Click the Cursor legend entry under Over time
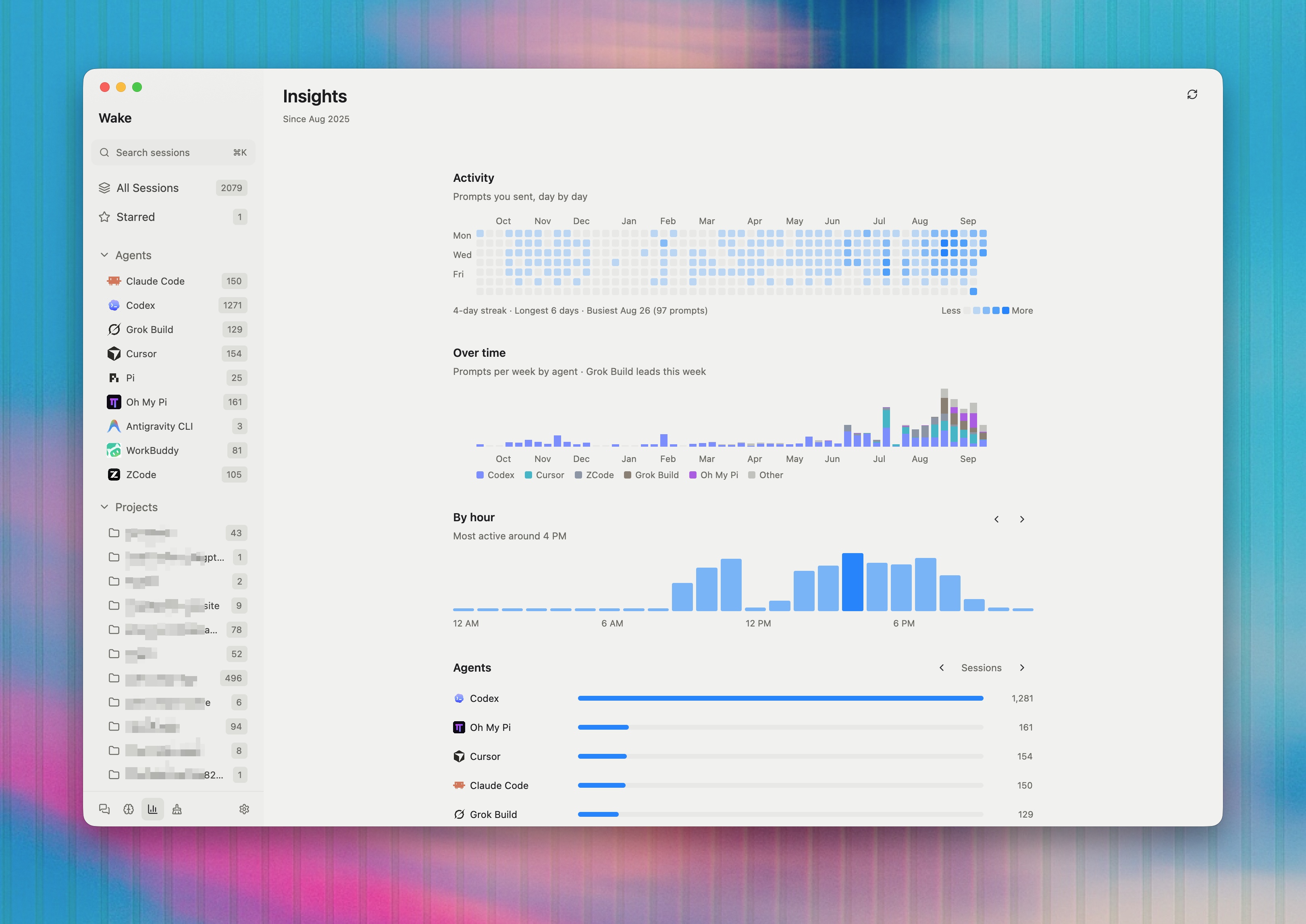Screen dimensions: 1306x924 click(x=544, y=475)
